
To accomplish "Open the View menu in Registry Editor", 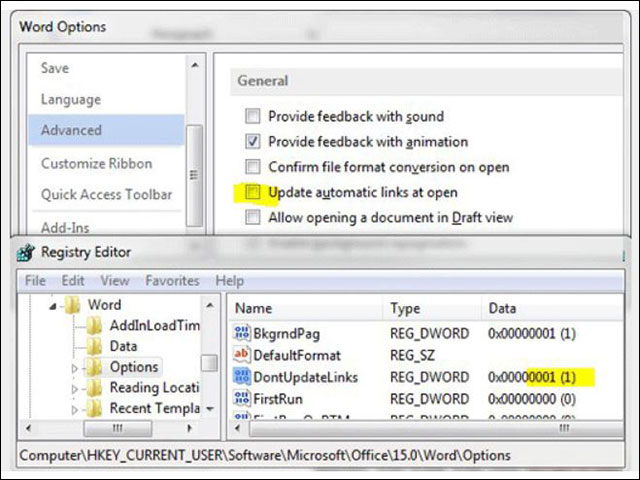I will tap(115, 281).
